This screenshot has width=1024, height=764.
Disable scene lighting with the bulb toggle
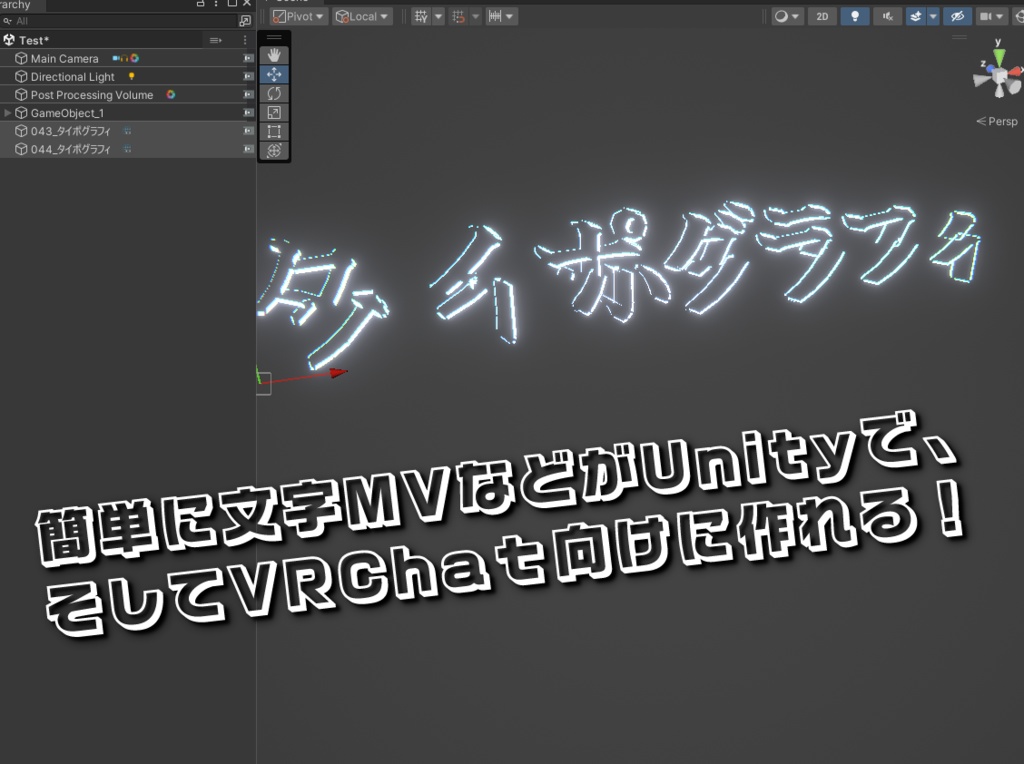click(854, 16)
